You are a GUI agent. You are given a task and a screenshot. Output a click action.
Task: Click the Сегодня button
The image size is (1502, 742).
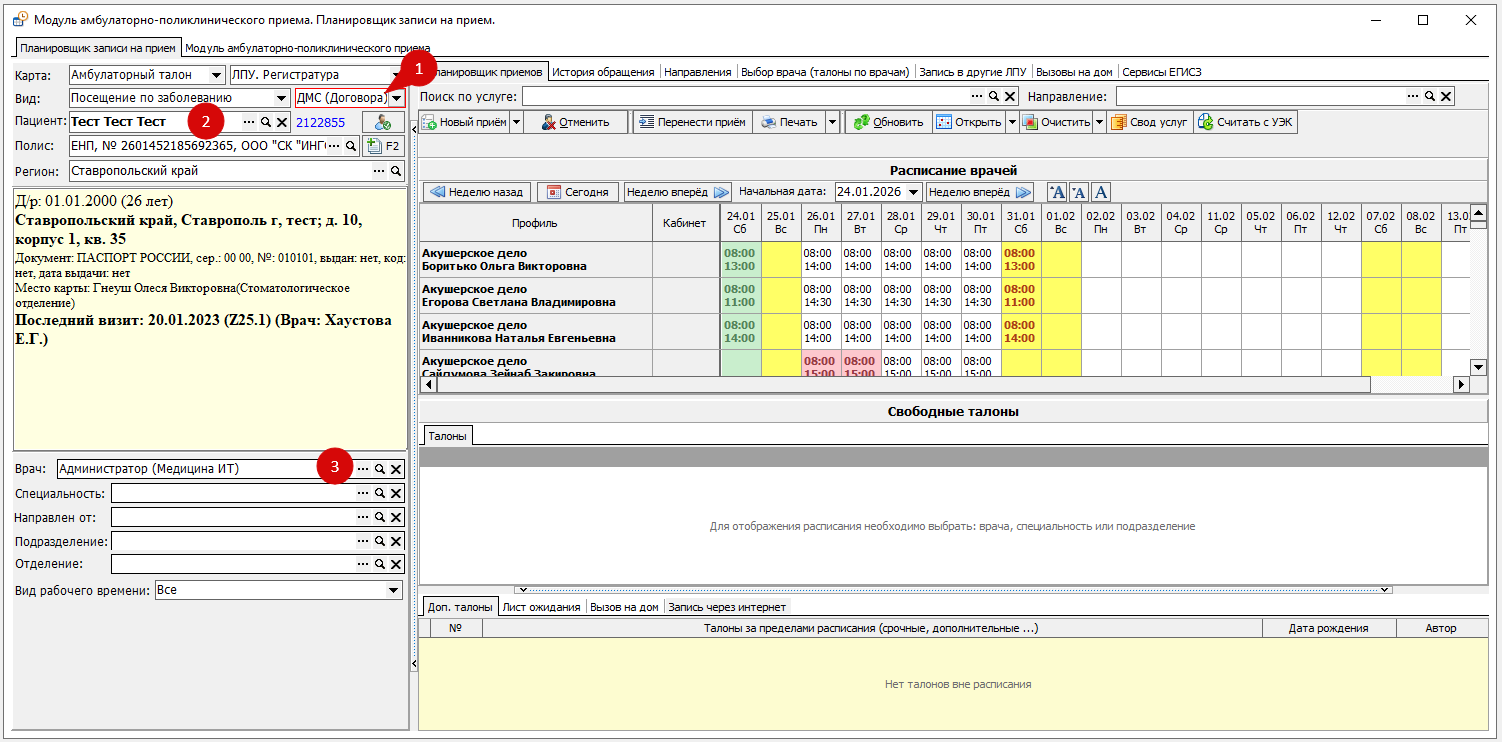(577, 192)
